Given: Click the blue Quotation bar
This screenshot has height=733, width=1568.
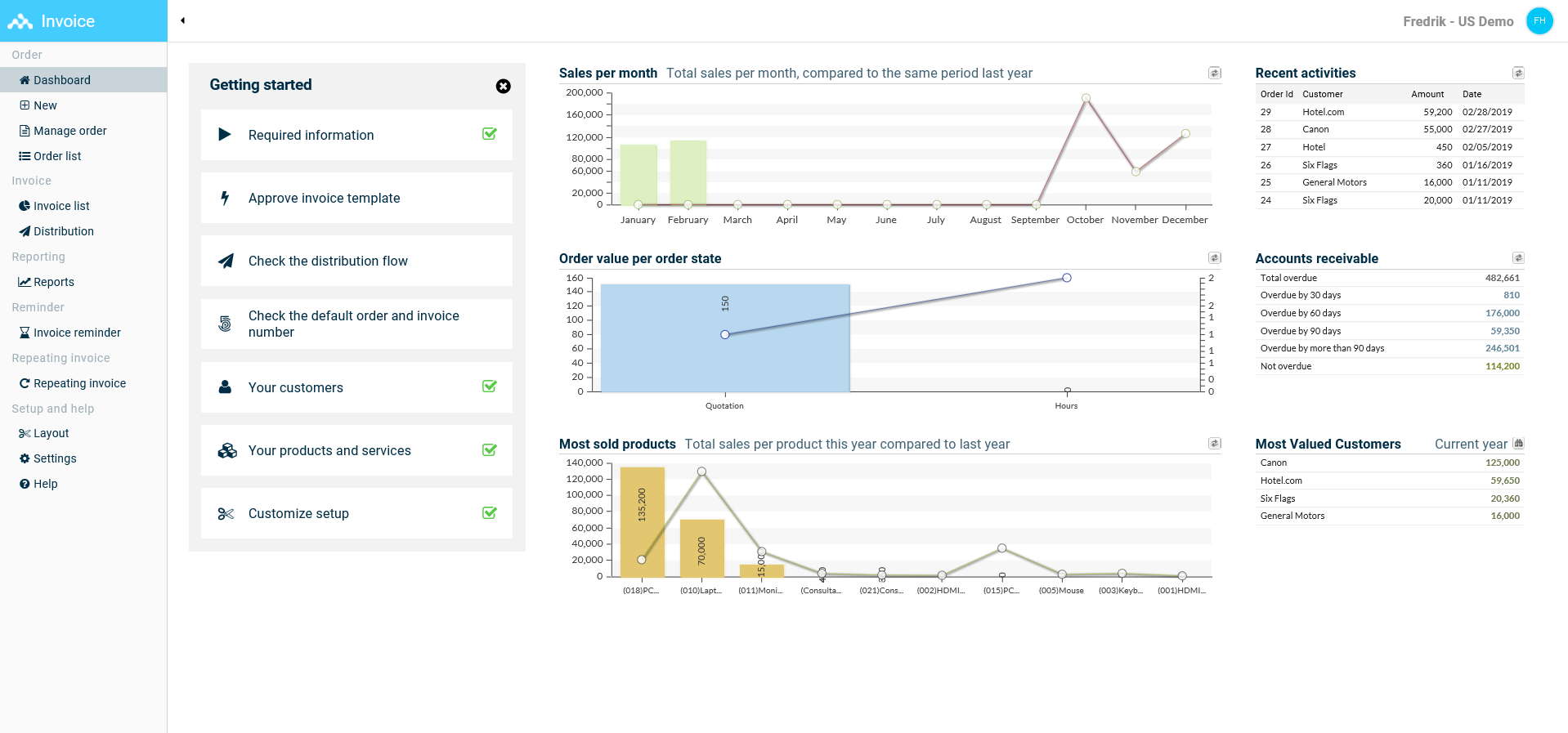Looking at the screenshot, I should pos(725,337).
